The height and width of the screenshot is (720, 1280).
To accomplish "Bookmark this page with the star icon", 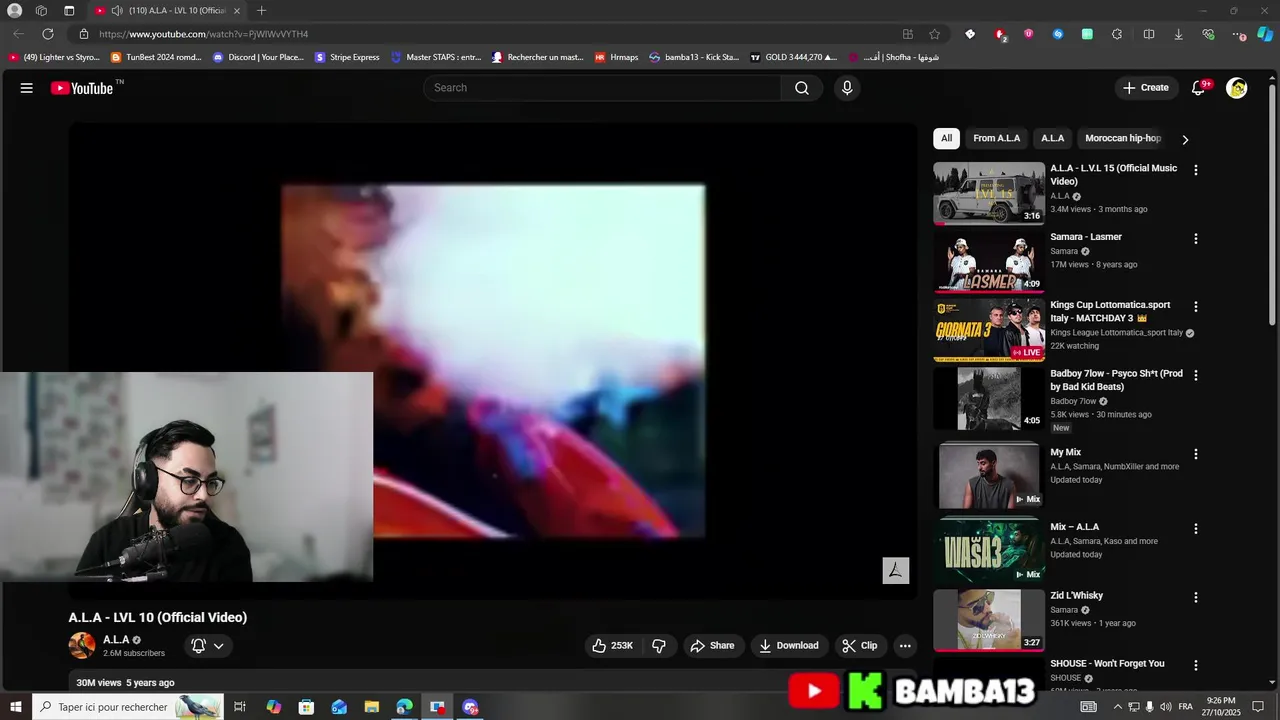I will 934,34.
